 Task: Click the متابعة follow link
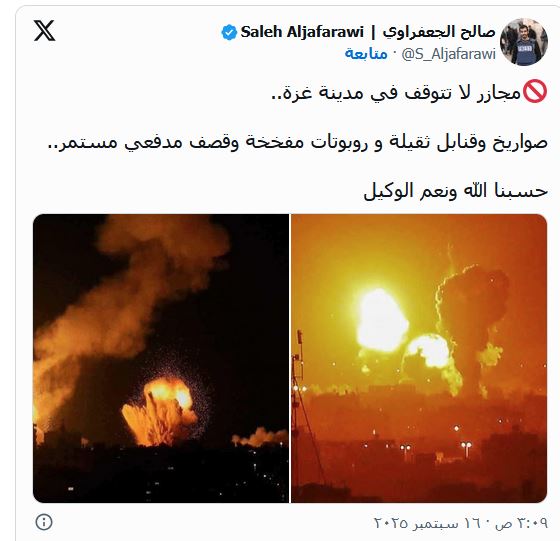click(x=366, y=54)
